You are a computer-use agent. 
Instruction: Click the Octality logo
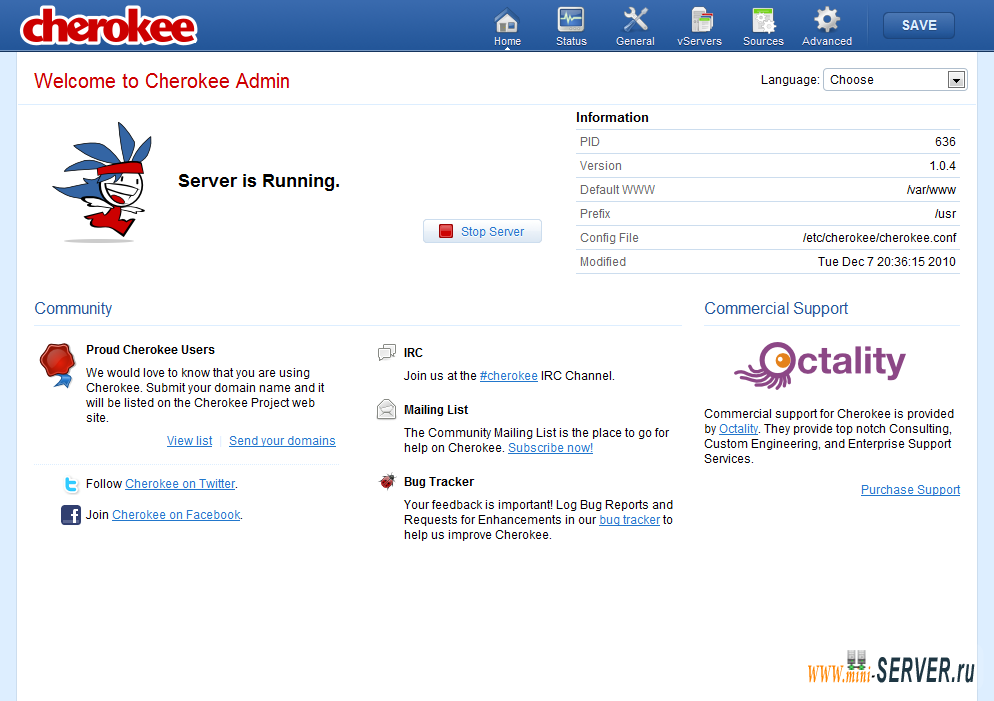(820, 365)
